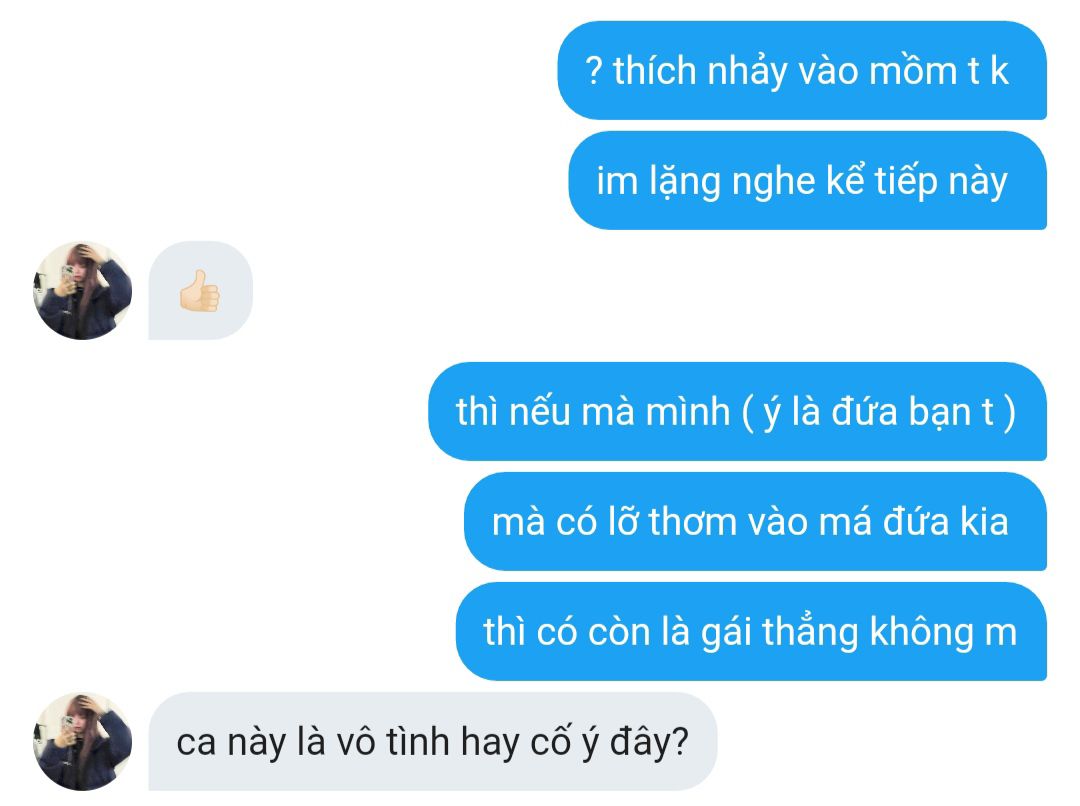Click the opening parenthesis in the 'đứa bạn t' message
The height and width of the screenshot is (806, 1080).
(x=747, y=413)
